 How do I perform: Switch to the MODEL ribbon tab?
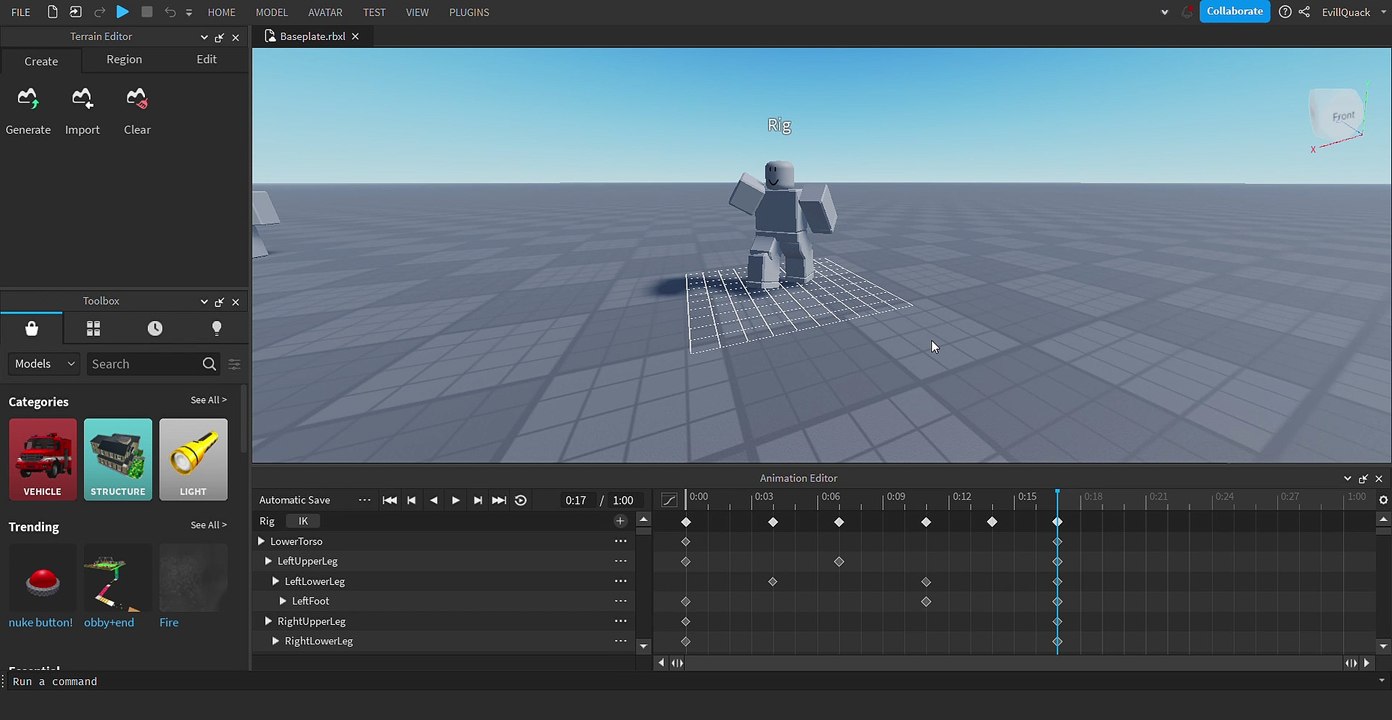(x=272, y=12)
